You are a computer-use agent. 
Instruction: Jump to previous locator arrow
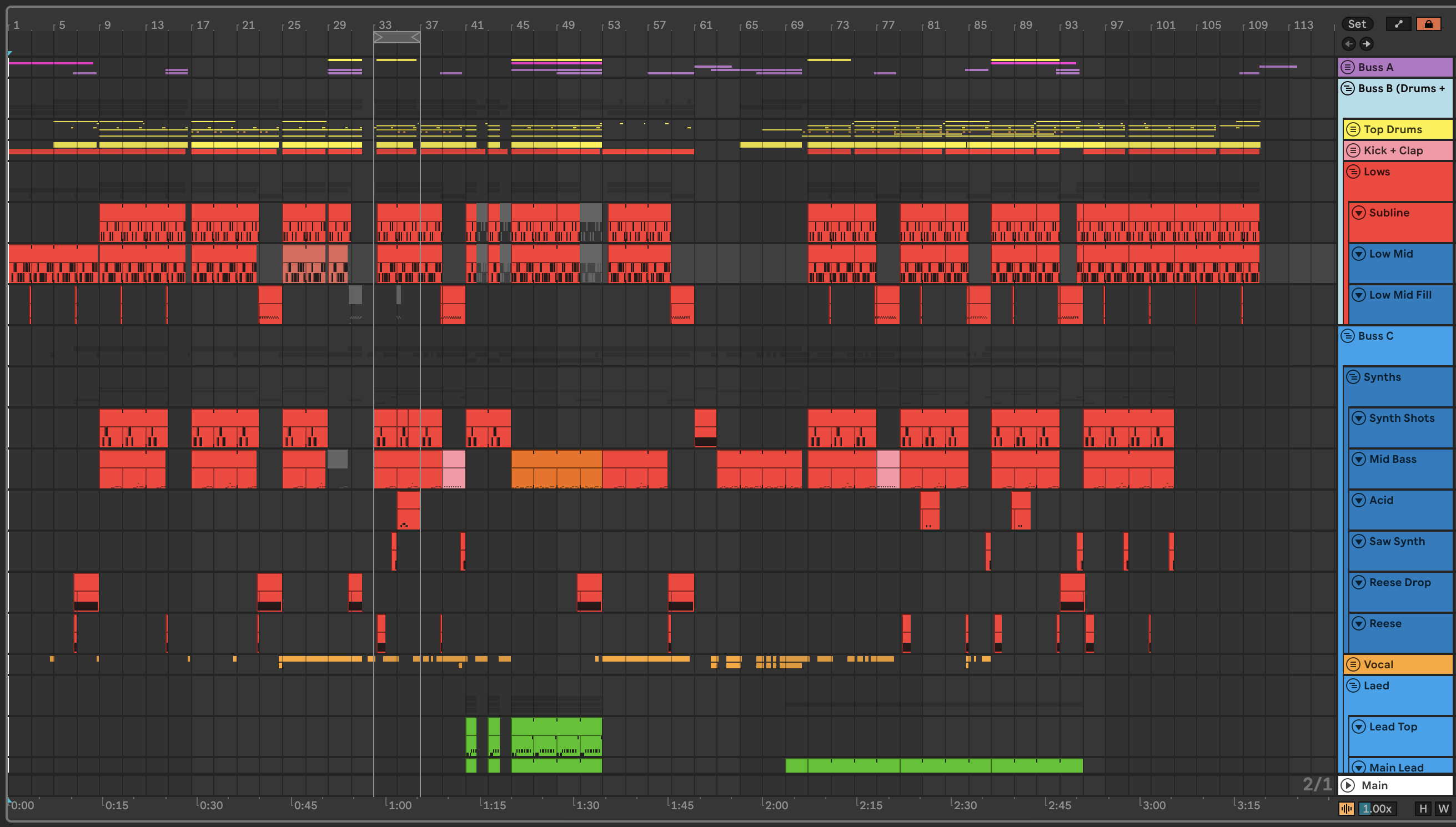1349,44
